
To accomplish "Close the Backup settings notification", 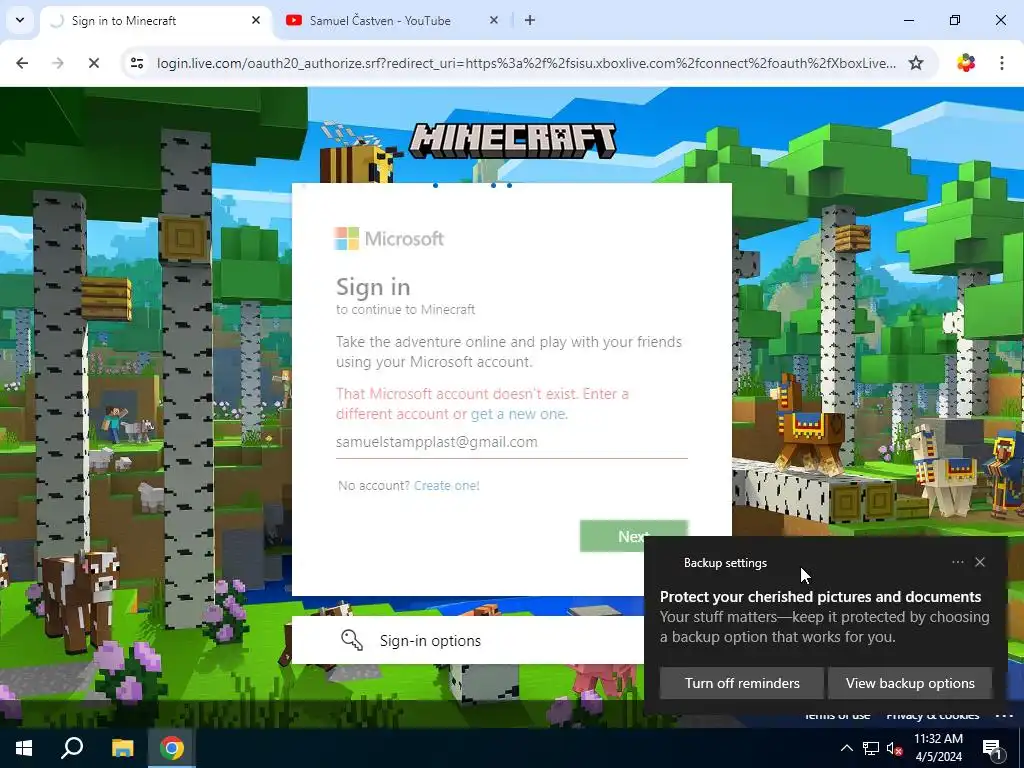I will click(980, 562).
